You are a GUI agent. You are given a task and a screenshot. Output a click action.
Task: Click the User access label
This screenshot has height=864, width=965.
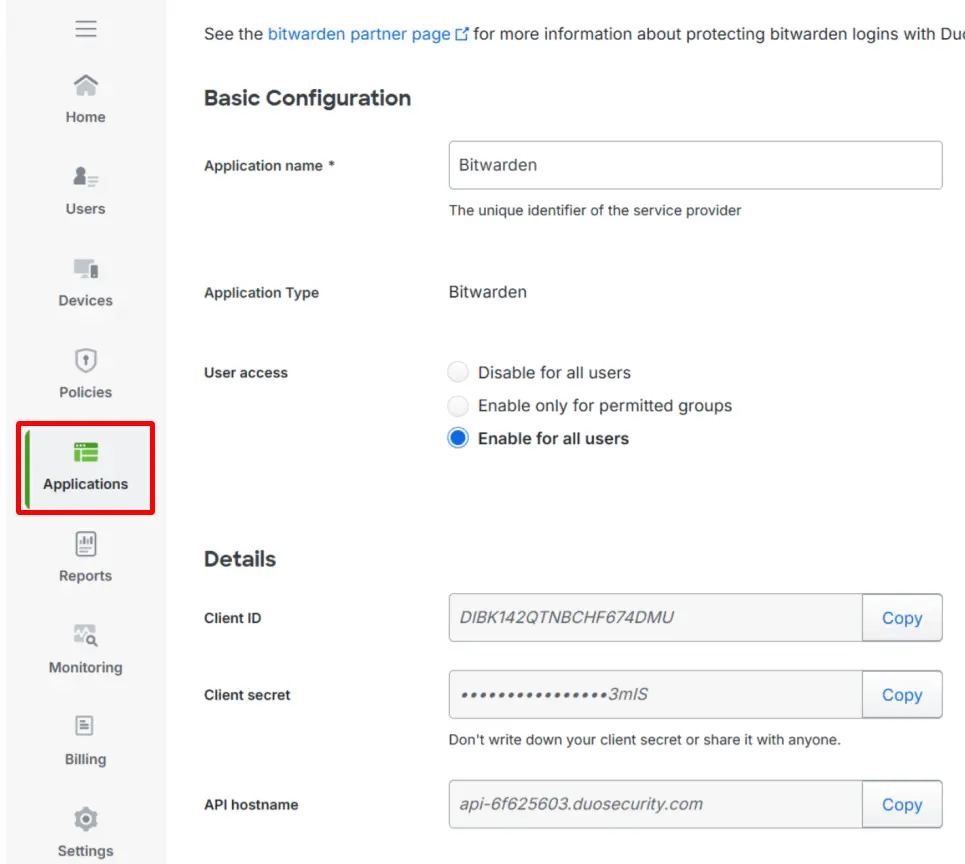(246, 372)
